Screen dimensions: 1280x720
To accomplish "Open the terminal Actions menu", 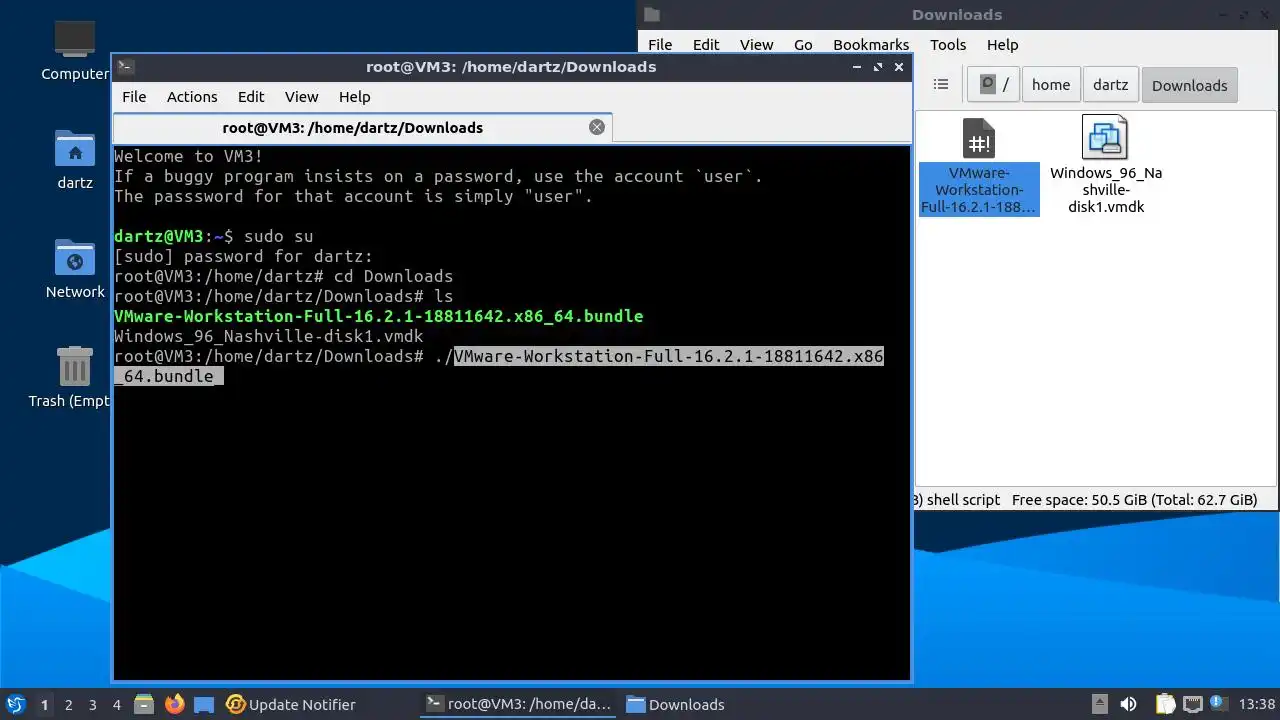I will tap(192, 97).
